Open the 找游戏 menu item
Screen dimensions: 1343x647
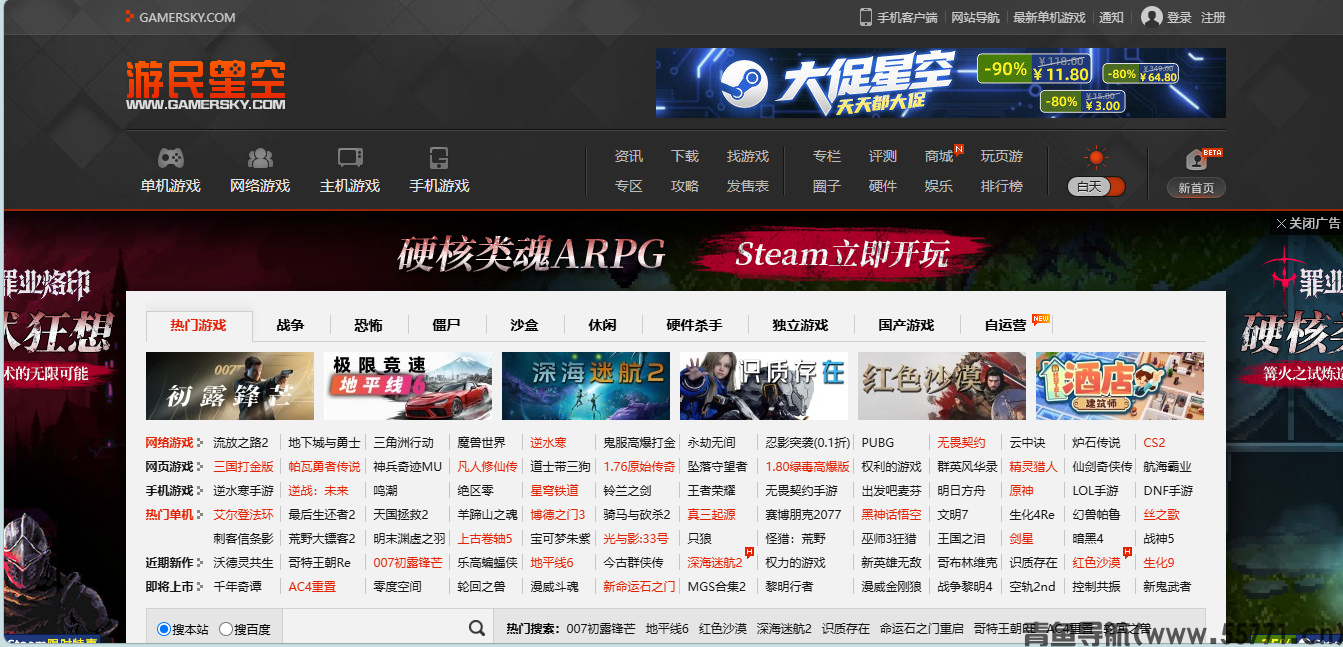point(748,156)
